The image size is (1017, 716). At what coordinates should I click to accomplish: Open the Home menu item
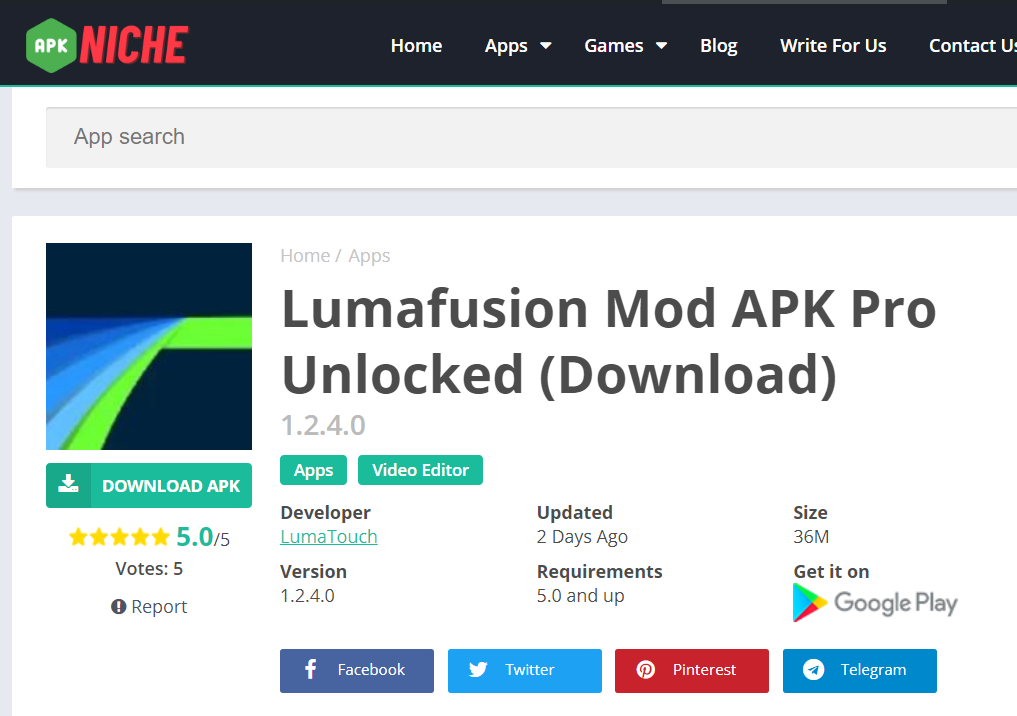(x=416, y=45)
